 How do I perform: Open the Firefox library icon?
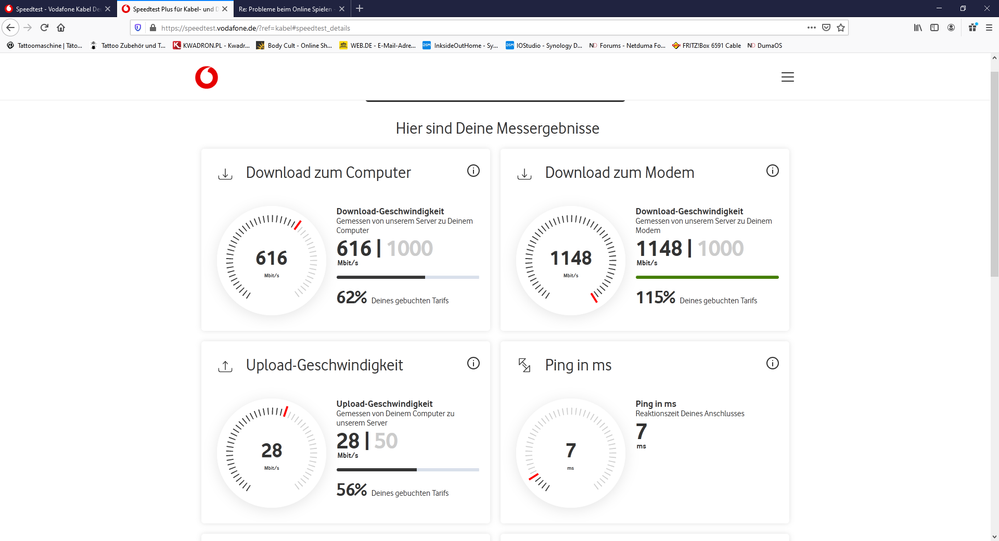tap(917, 28)
